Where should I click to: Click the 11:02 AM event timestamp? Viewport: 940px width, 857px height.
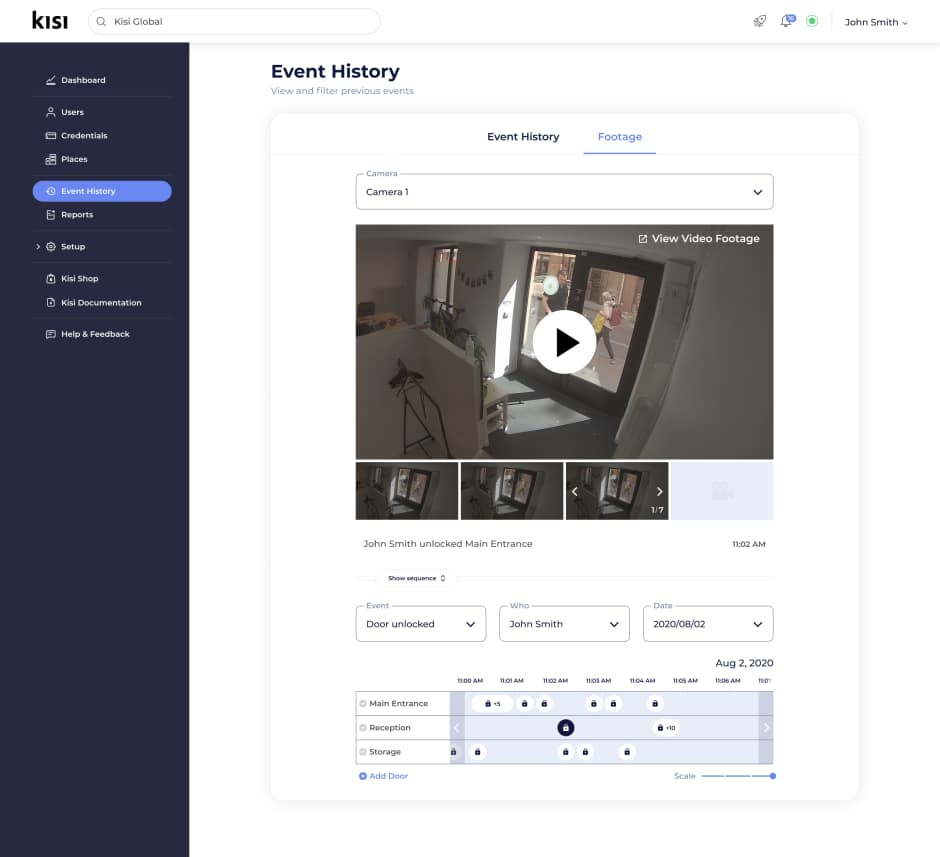pos(749,544)
